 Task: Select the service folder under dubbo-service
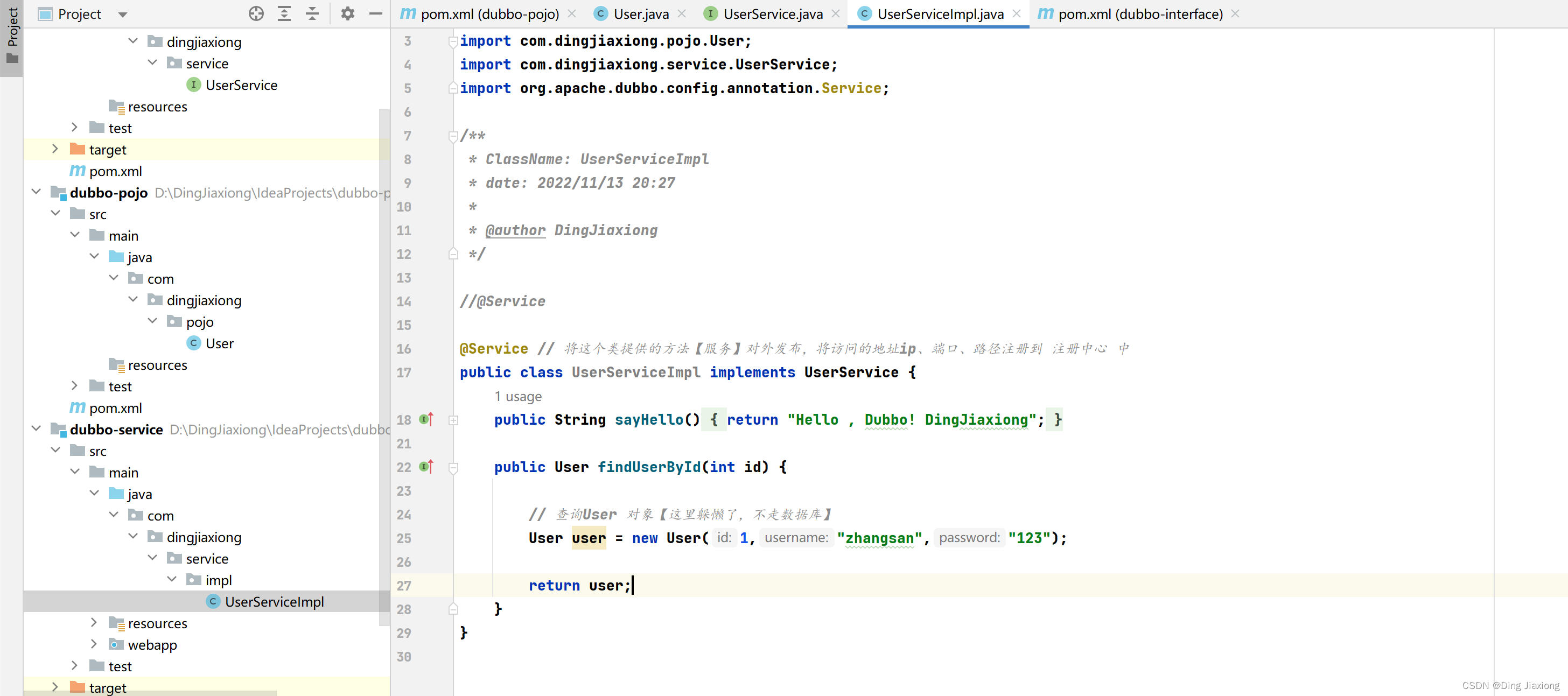coord(198,559)
